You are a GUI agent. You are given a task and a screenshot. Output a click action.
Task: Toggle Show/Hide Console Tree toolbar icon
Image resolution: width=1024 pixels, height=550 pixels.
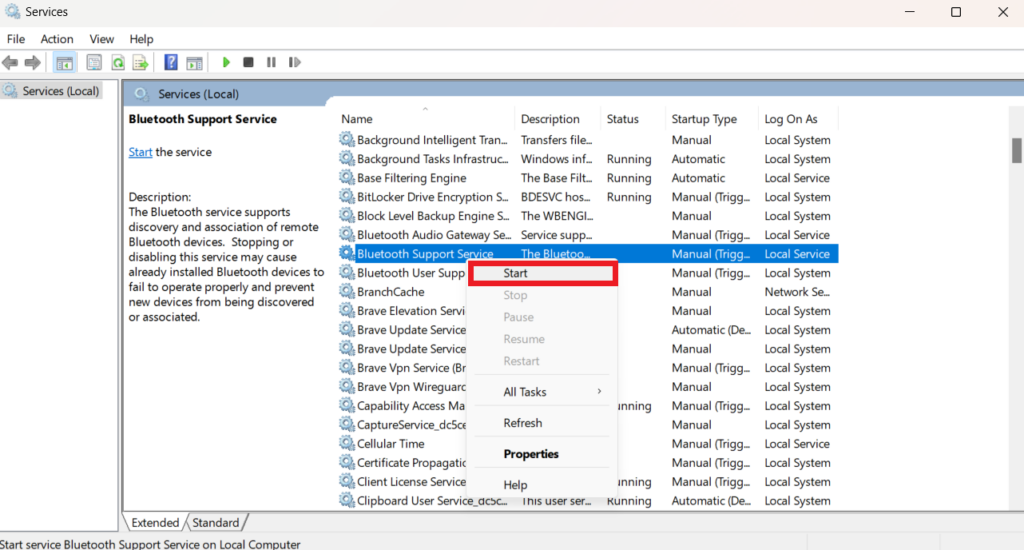64,63
